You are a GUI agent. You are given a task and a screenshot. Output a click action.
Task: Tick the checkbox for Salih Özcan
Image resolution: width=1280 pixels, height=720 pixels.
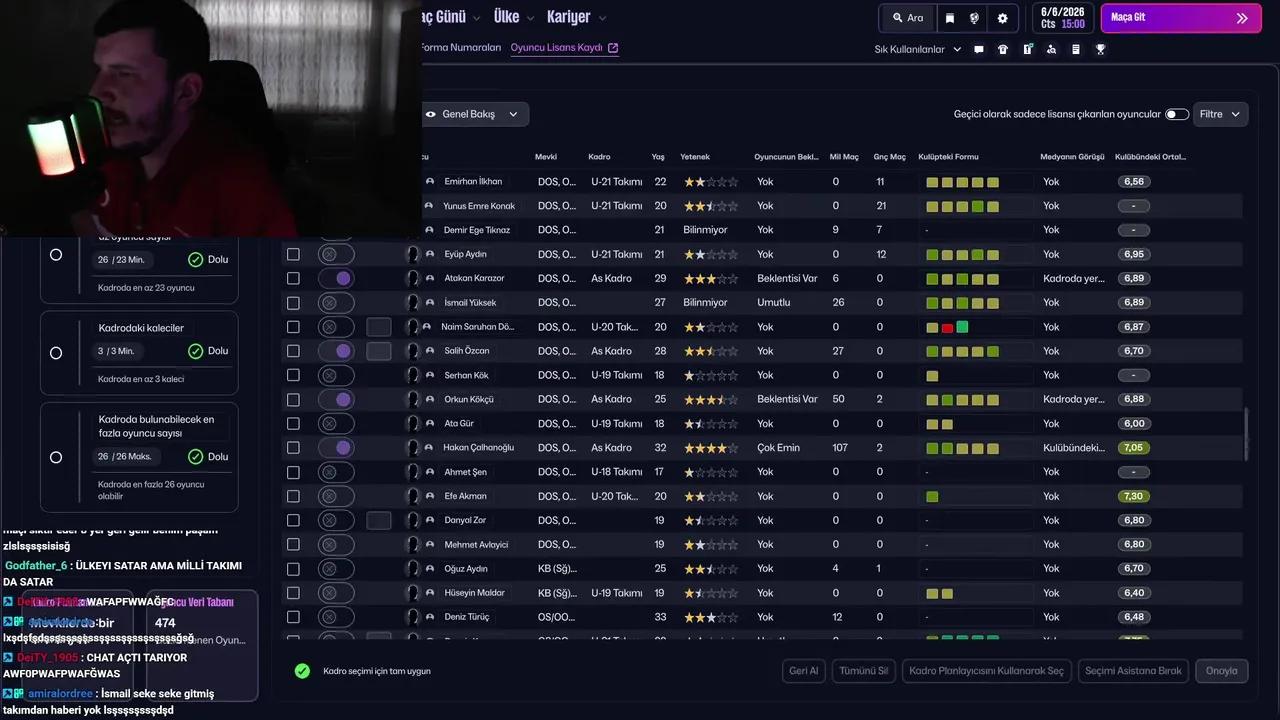point(293,351)
